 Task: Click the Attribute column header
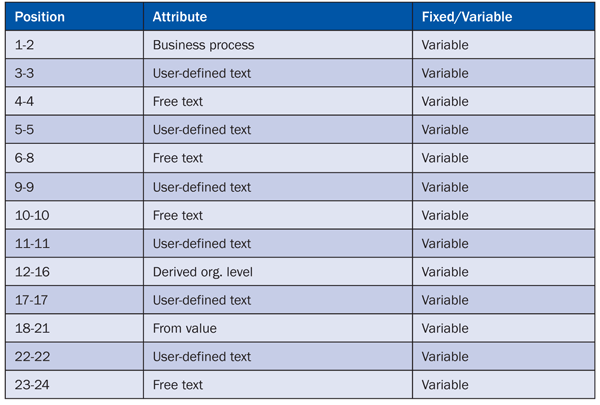180,17
